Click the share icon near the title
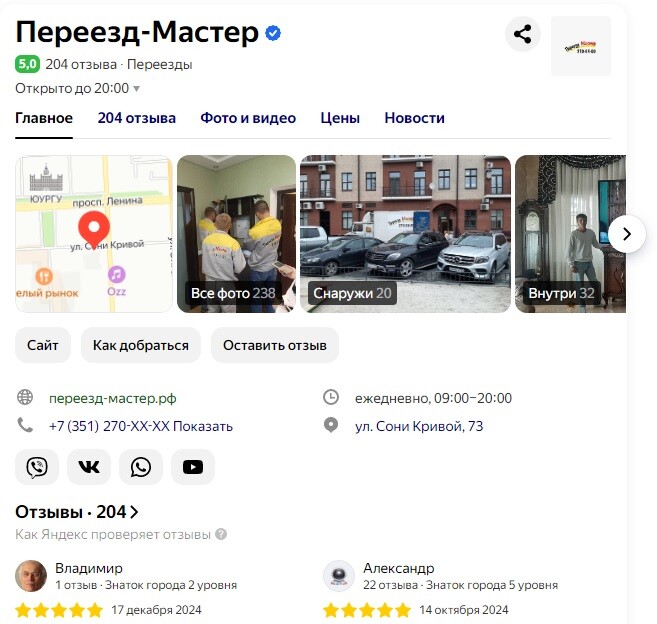This screenshot has height=624, width=657. [x=522, y=34]
